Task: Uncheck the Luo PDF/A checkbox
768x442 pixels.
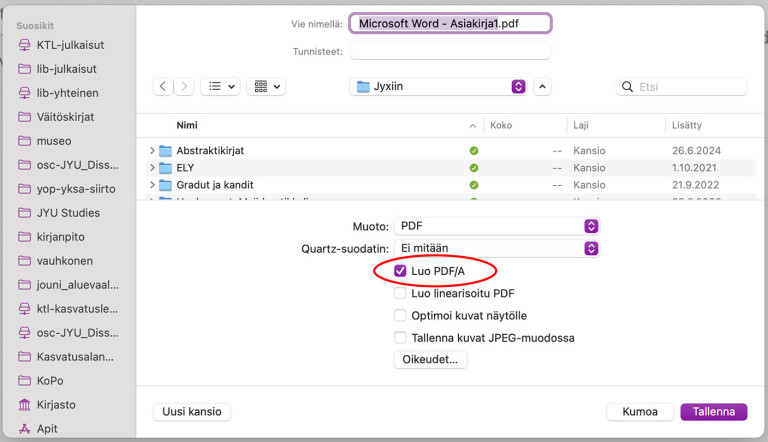Action: (x=401, y=271)
